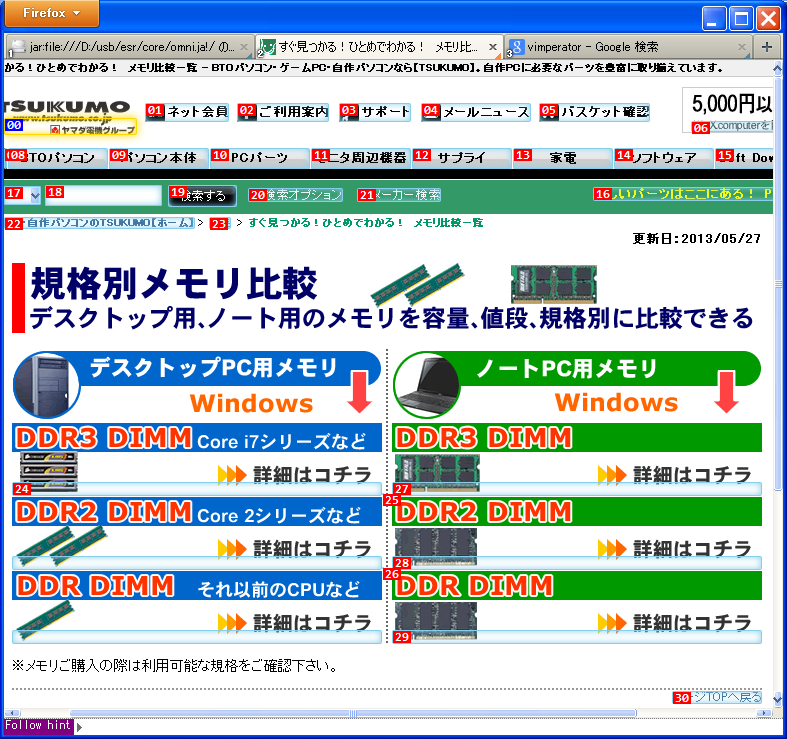Open モニタ周辺機器 navigation menu
787x739 pixels.
(x=361, y=158)
